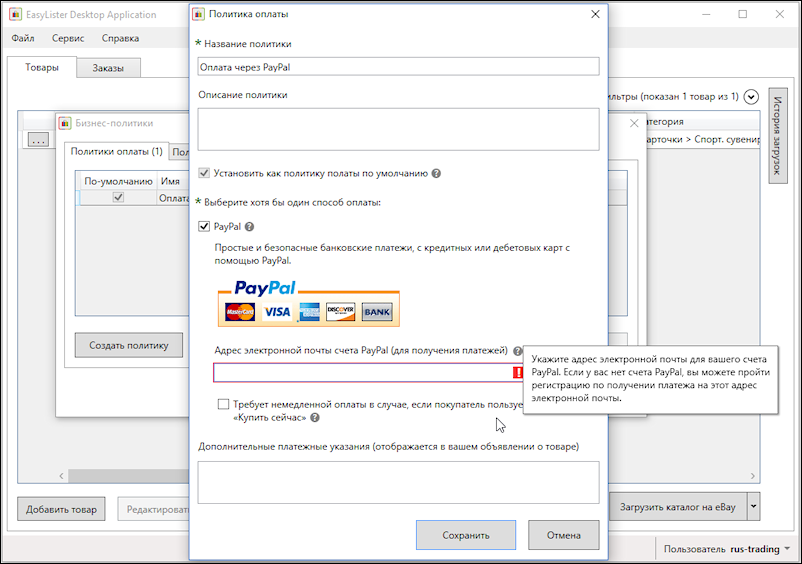Open the Справка menu

tap(120, 38)
